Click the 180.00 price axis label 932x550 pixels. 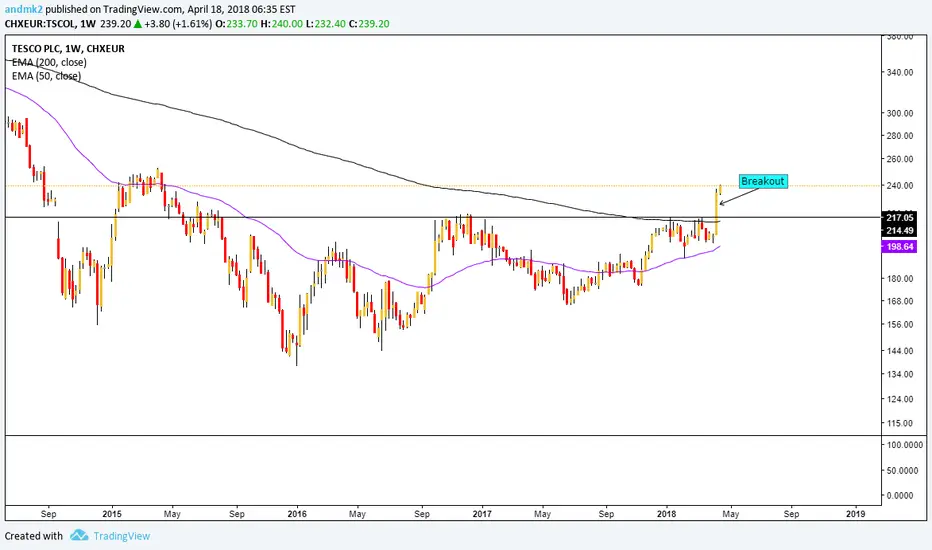coord(900,278)
